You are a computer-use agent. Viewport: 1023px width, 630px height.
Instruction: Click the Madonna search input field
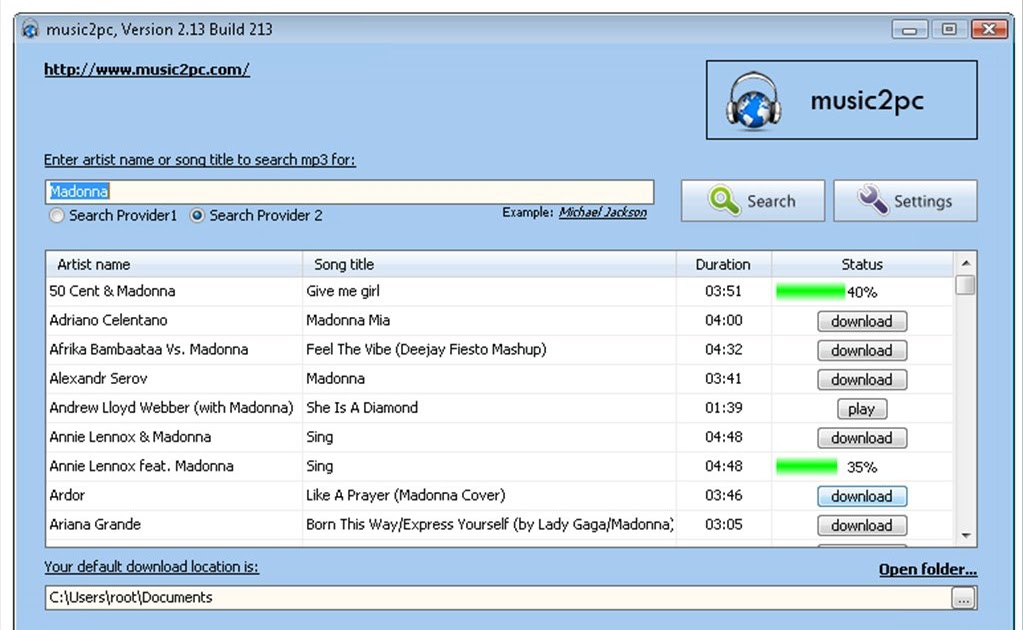tap(349, 192)
